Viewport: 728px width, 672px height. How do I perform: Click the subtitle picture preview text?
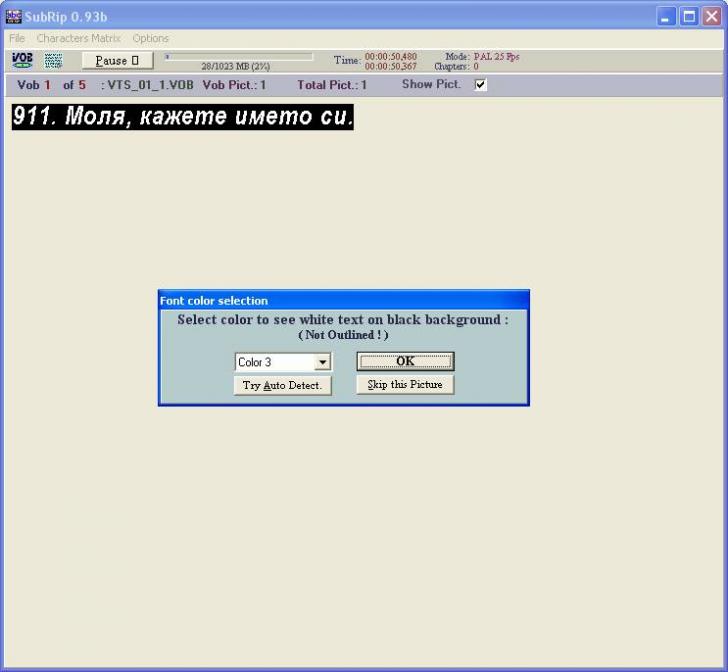[x=183, y=116]
